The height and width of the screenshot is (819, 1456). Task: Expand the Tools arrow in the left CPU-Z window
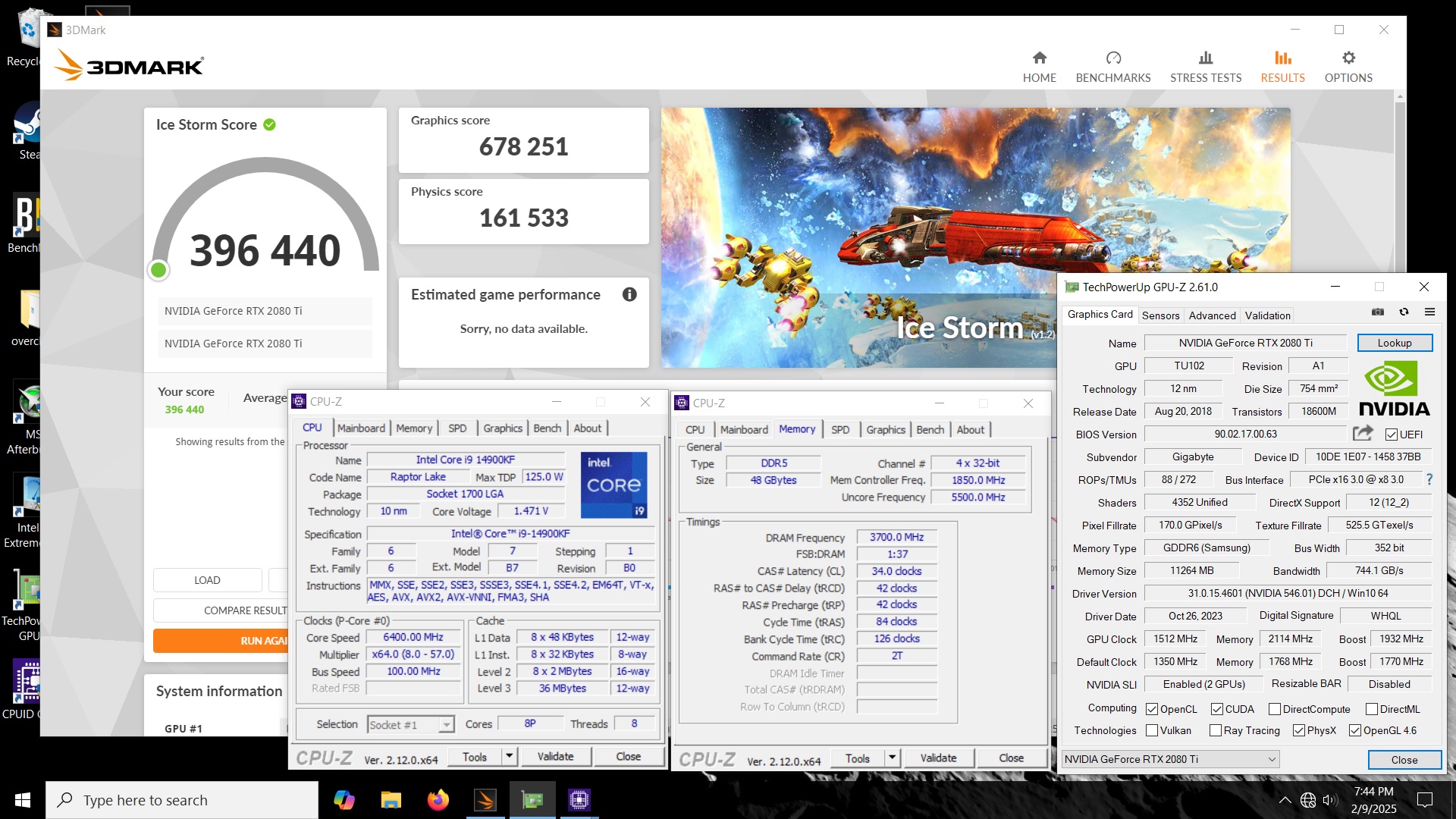(x=510, y=757)
